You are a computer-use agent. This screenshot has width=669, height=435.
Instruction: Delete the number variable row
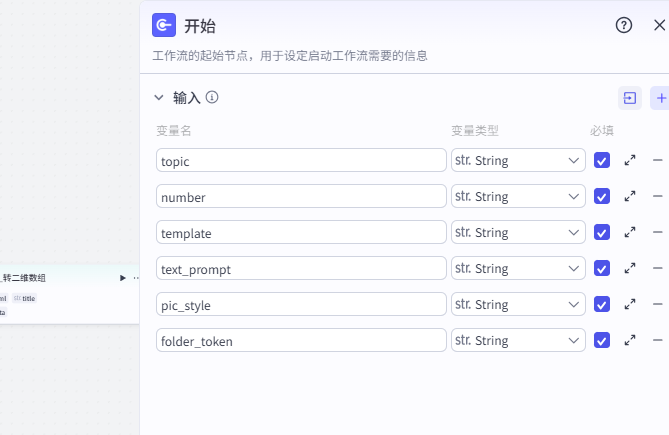tap(657, 196)
